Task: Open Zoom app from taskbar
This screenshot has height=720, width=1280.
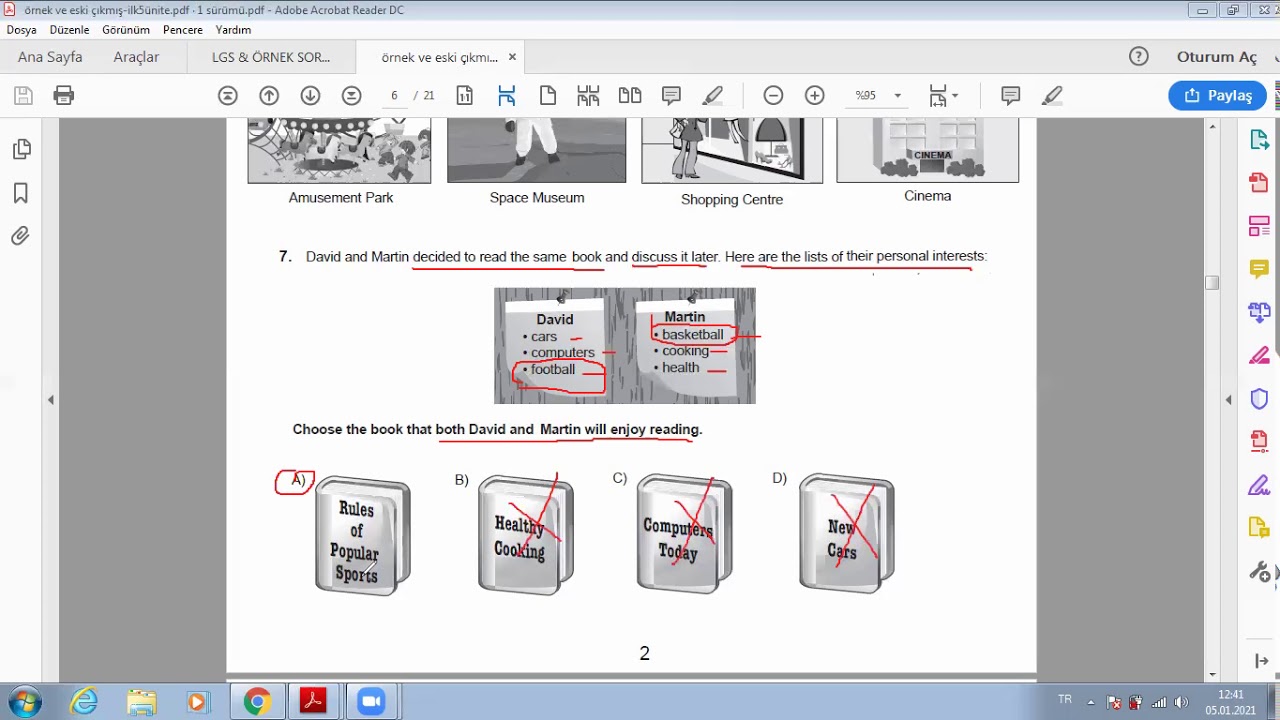Action: click(371, 702)
